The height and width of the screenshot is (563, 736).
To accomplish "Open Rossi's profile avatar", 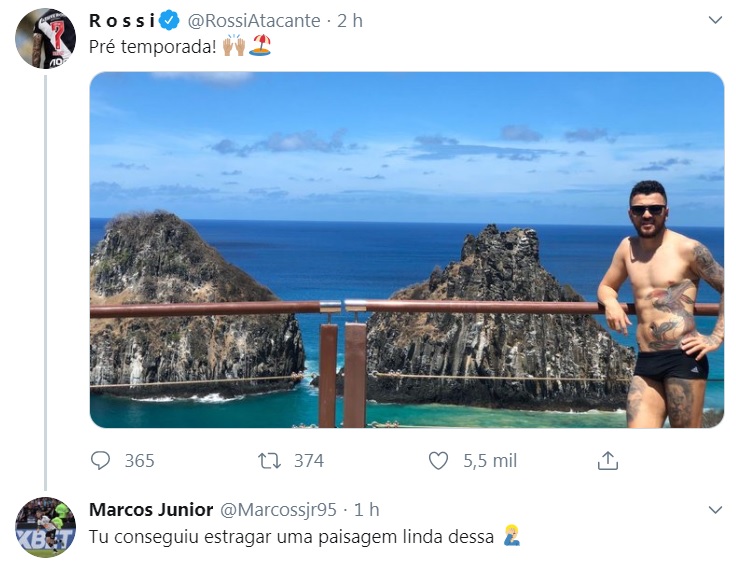I will pos(46,39).
